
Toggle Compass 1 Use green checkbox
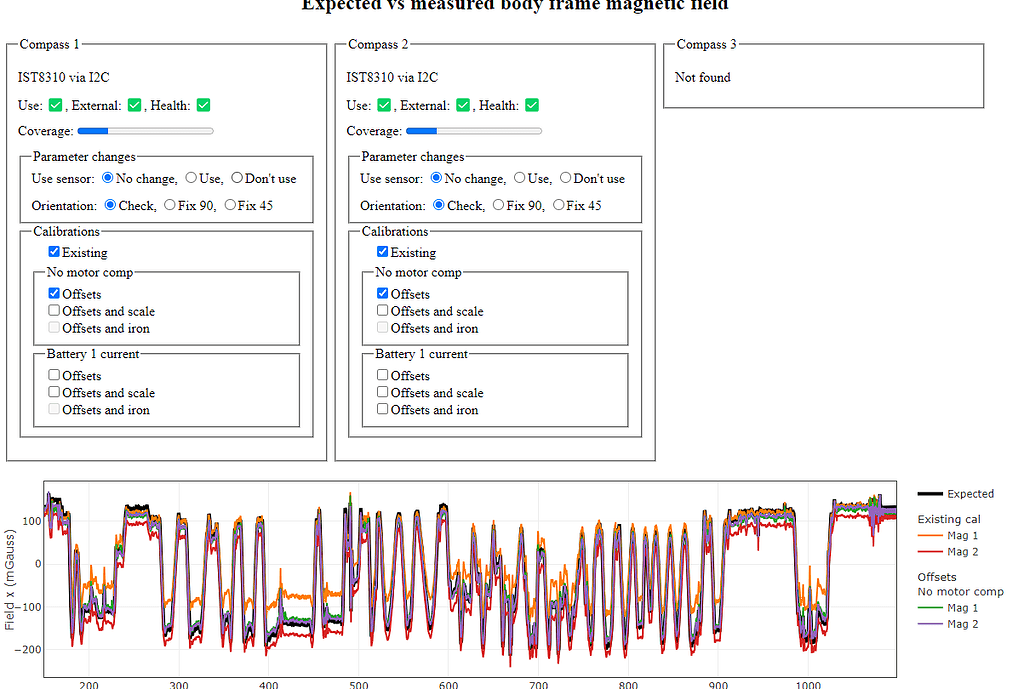[x=55, y=105]
